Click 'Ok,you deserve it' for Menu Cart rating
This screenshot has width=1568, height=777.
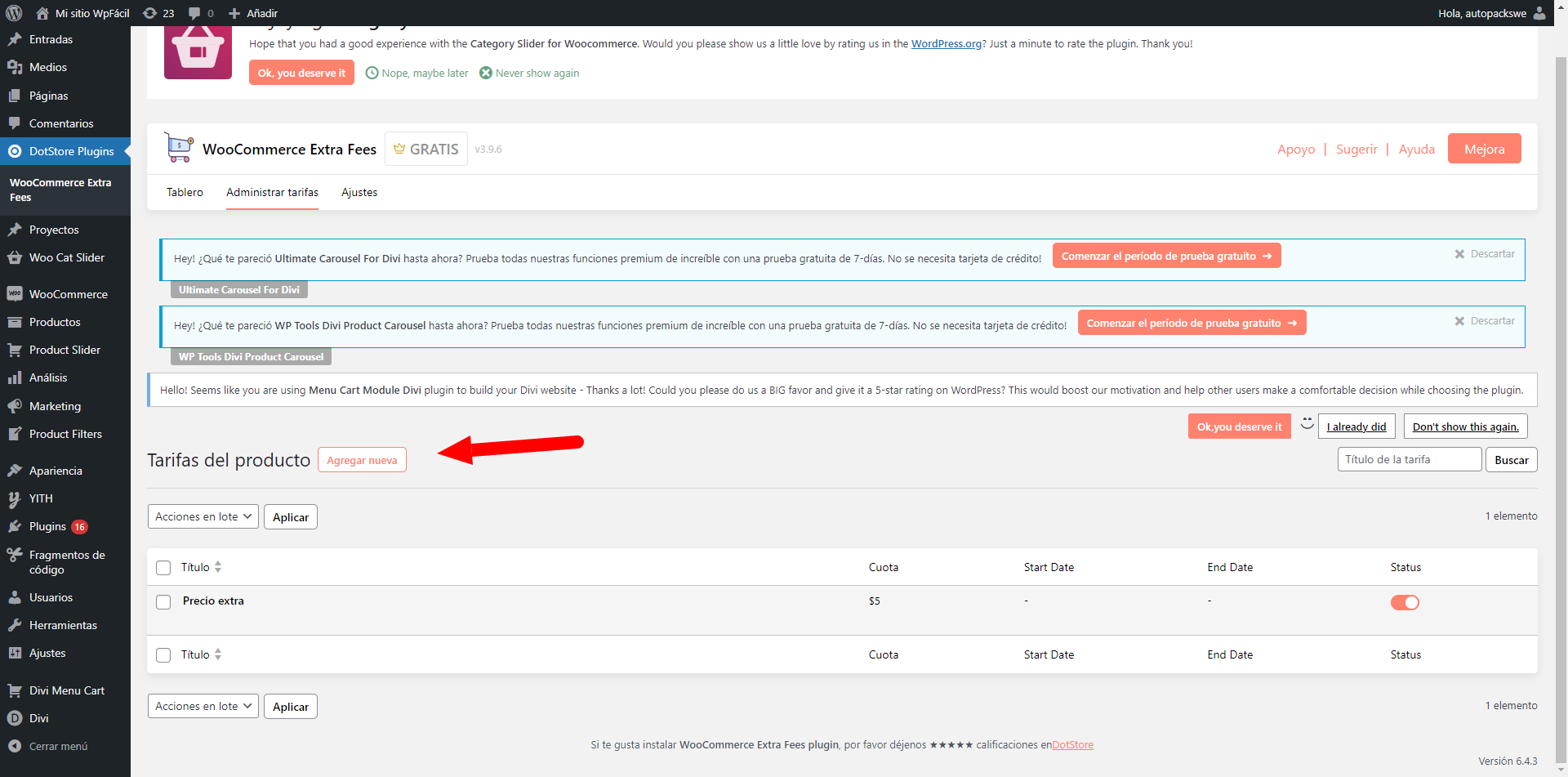pyautogui.click(x=1239, y=426)
